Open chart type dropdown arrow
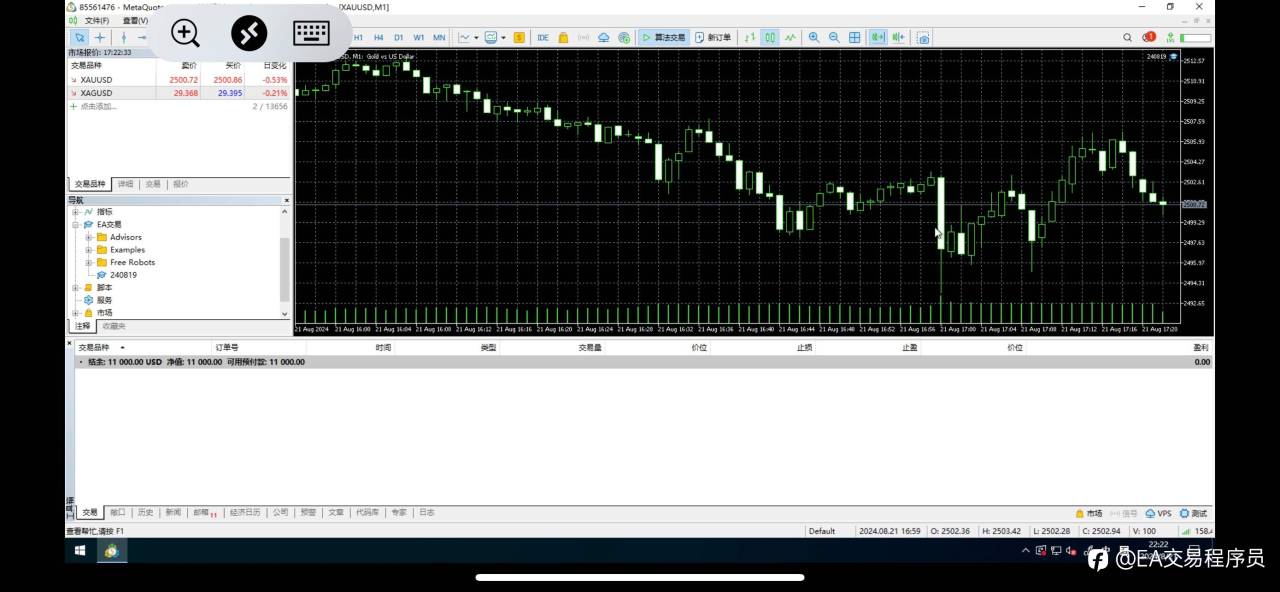1280x592 pixels. (x=476, y=37)
